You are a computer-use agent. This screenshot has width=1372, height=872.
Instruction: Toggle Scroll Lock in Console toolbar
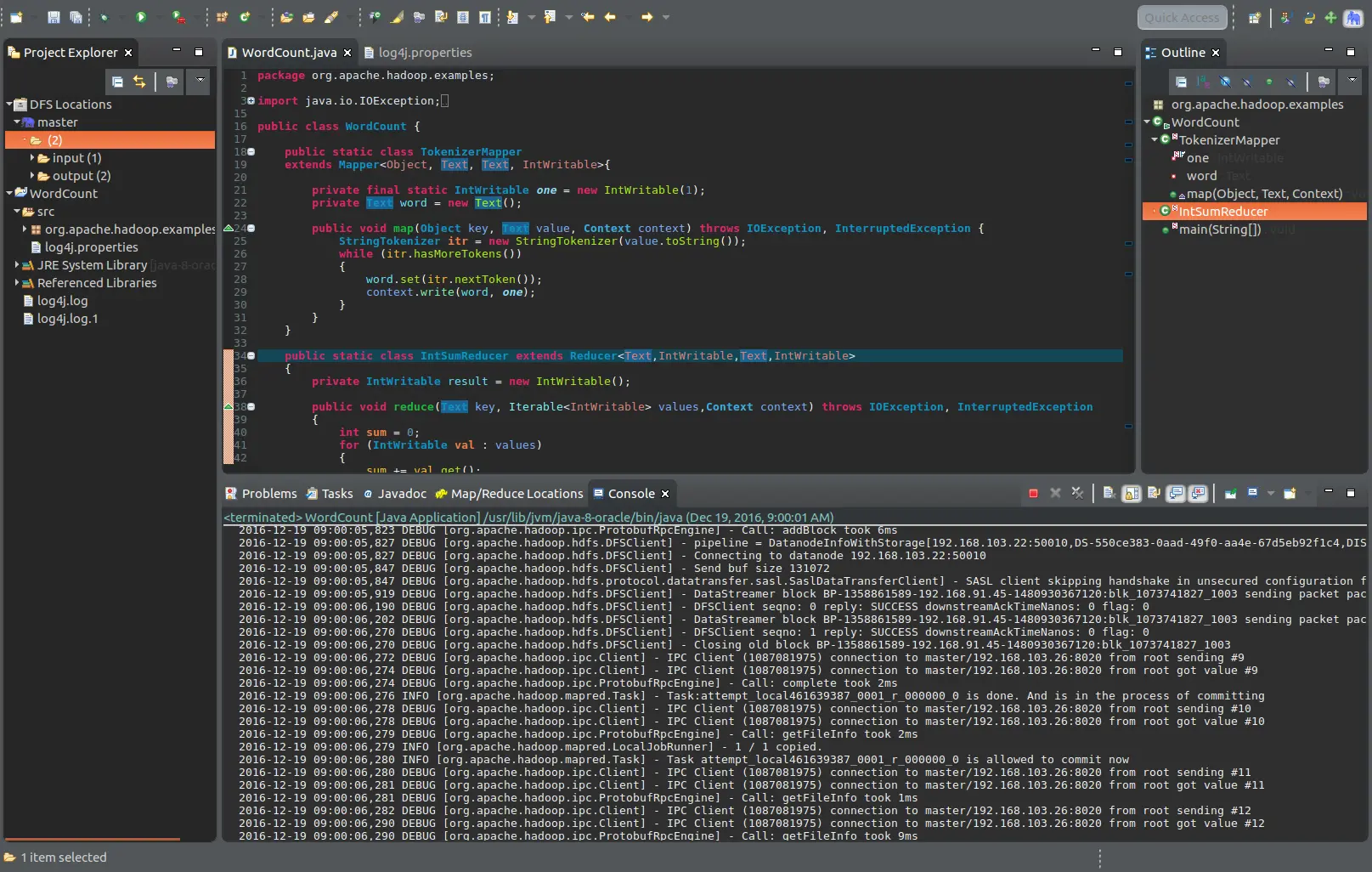[1132, 493]
